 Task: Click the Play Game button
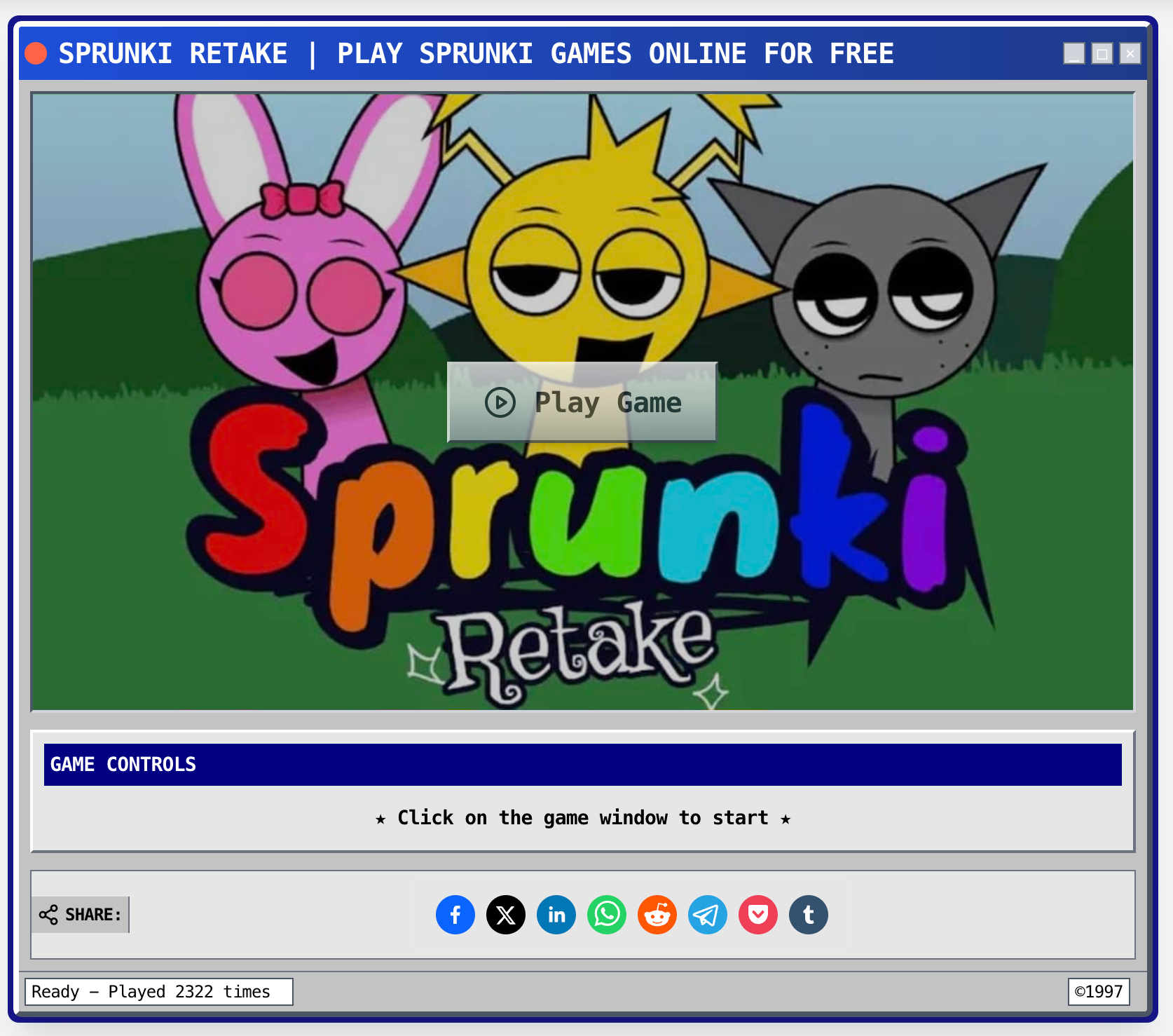tap(582, 402)
